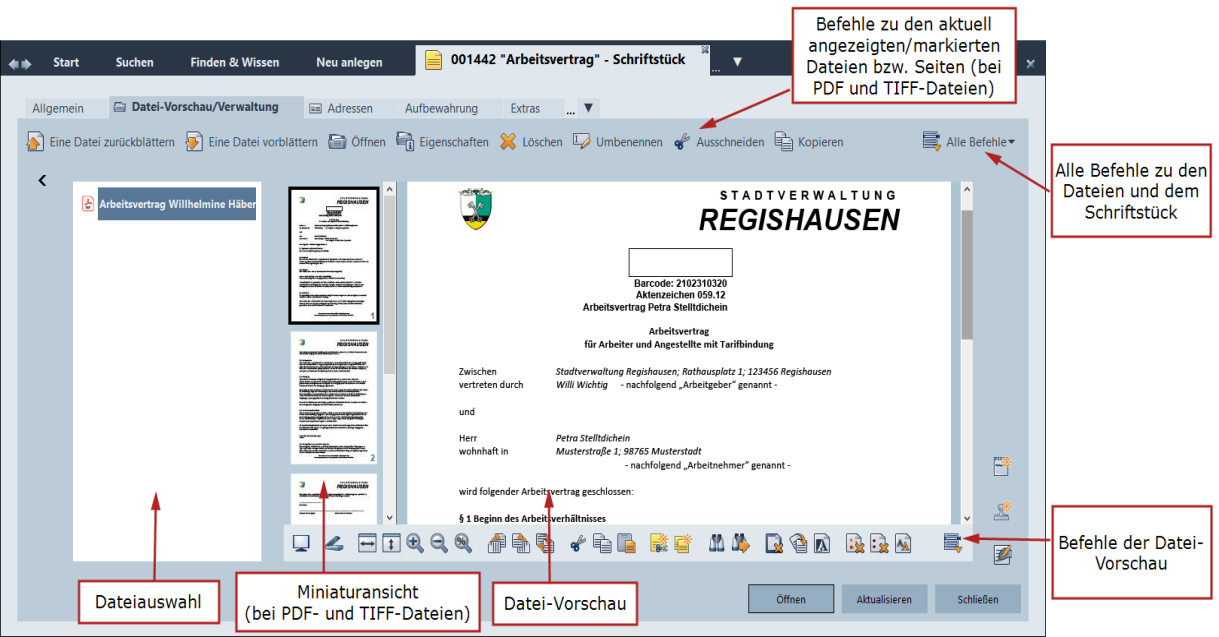Click the Aktualisieren button
The width and height of the screenshot is (1219, 637).
[x=883, y=600]
